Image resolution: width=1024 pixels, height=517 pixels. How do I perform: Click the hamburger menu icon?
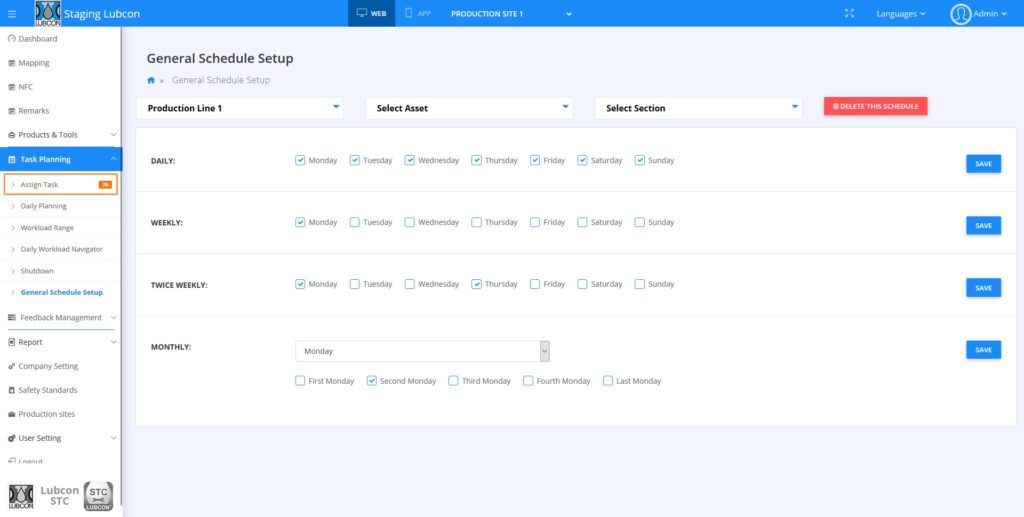click(x=12, y=14)
